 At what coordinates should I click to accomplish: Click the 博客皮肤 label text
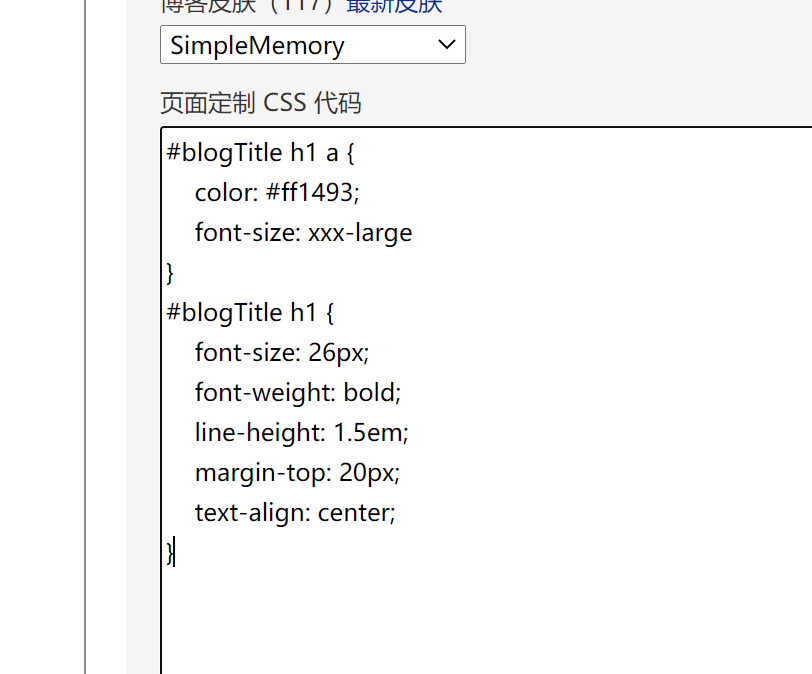coord(208,6)
